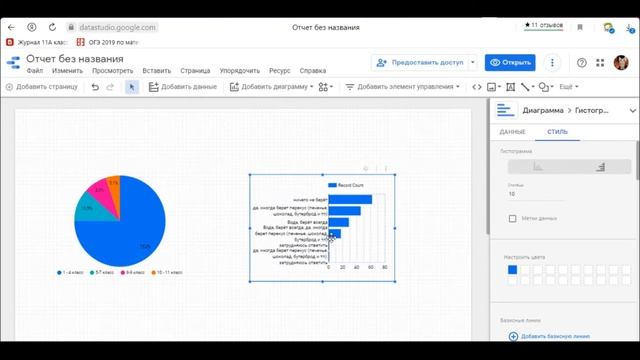Open the Ресурс menu
Screen dimensions: 640x360
280,71
